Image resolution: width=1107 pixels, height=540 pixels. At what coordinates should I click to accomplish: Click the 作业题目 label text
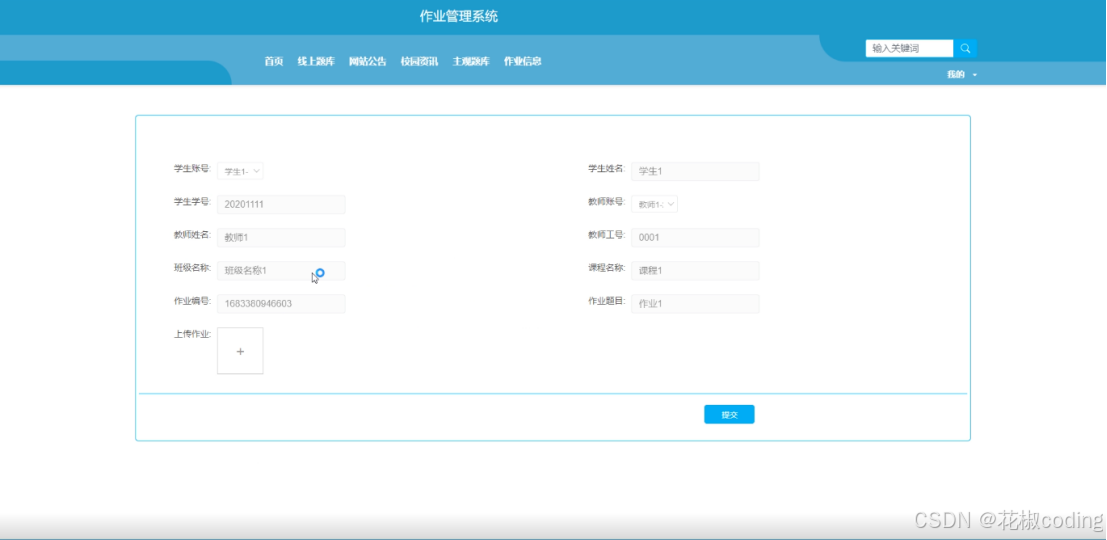(606, 301)
